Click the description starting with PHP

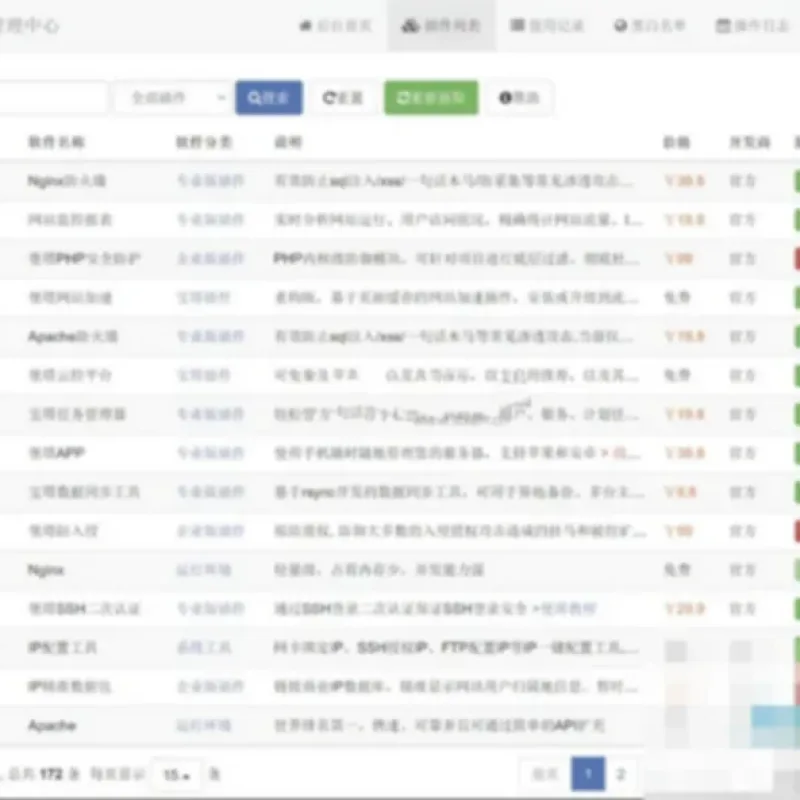click(456, 259)
